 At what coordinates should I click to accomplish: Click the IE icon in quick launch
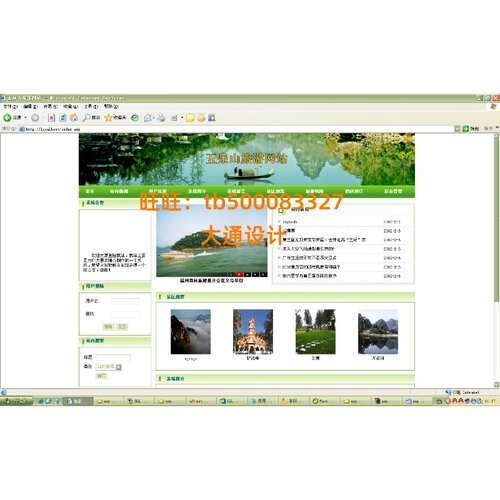[x=40, y=401]
